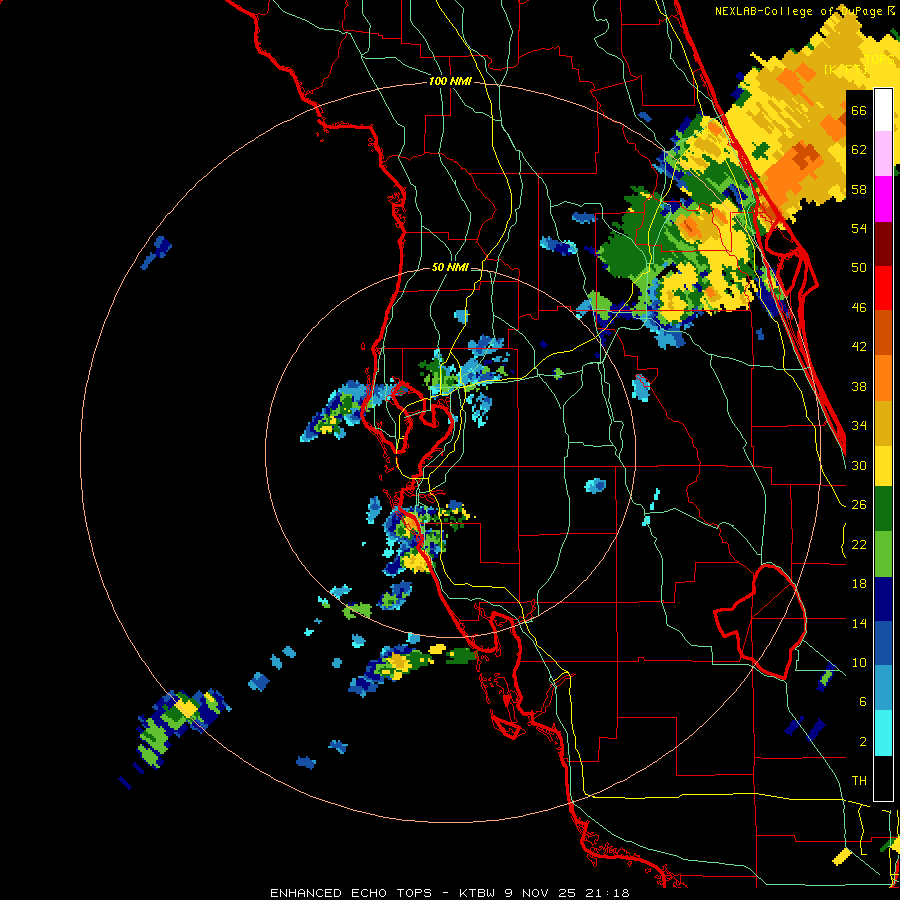
Task: Click the '38' legend value
Action: [859, 386]
